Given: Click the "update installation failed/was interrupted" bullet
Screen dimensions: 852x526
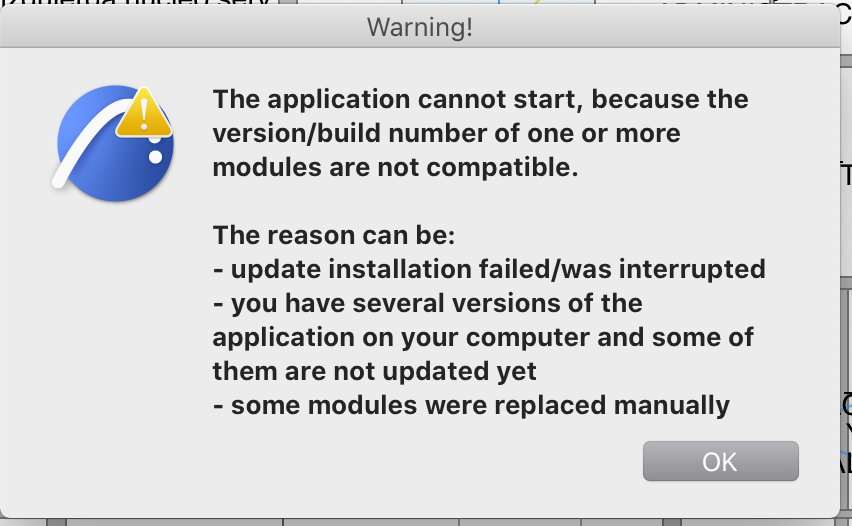Looking at the screenshot, I should [x=488, y=270].
